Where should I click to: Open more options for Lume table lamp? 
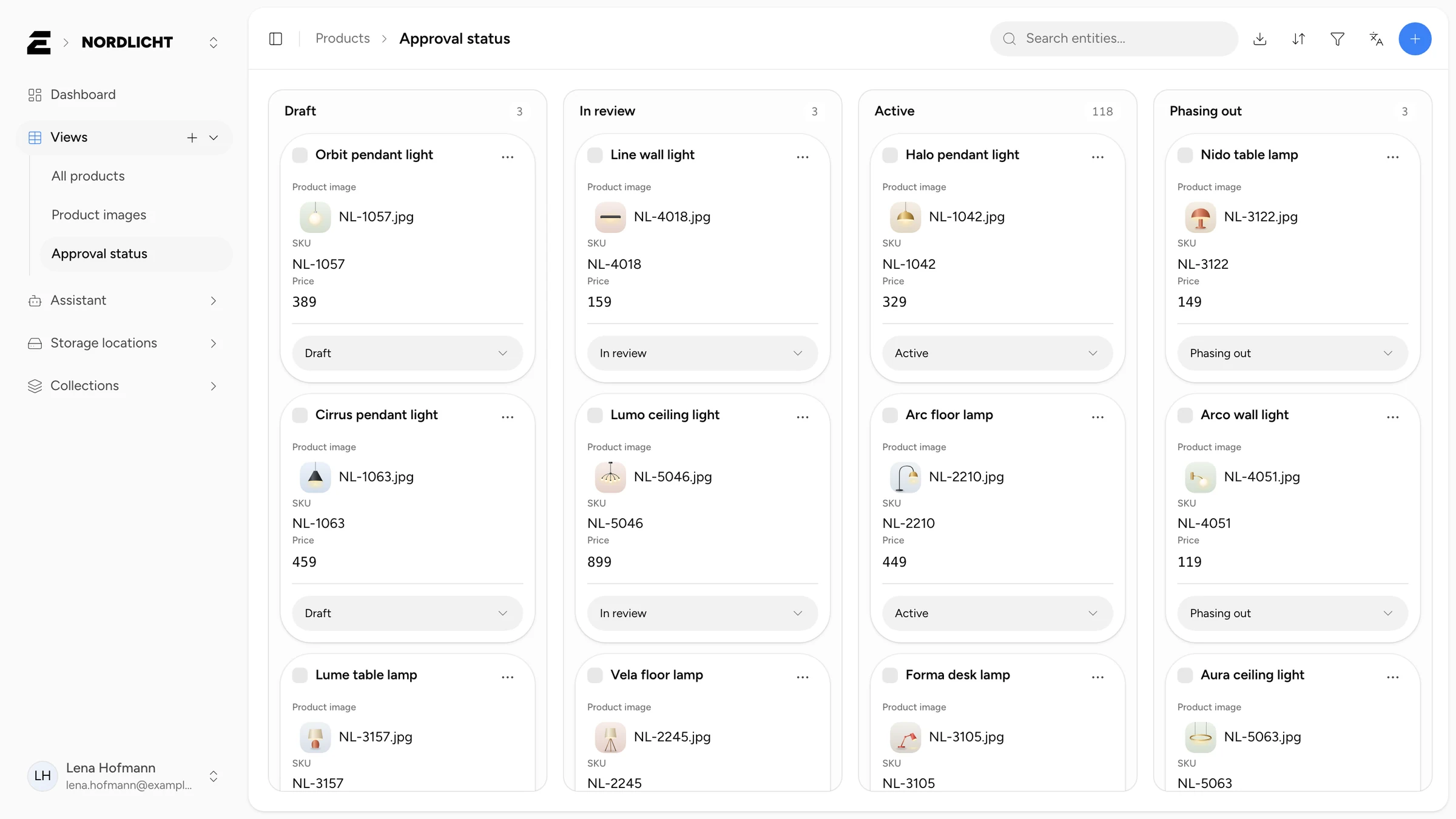[x=508, y=676]
